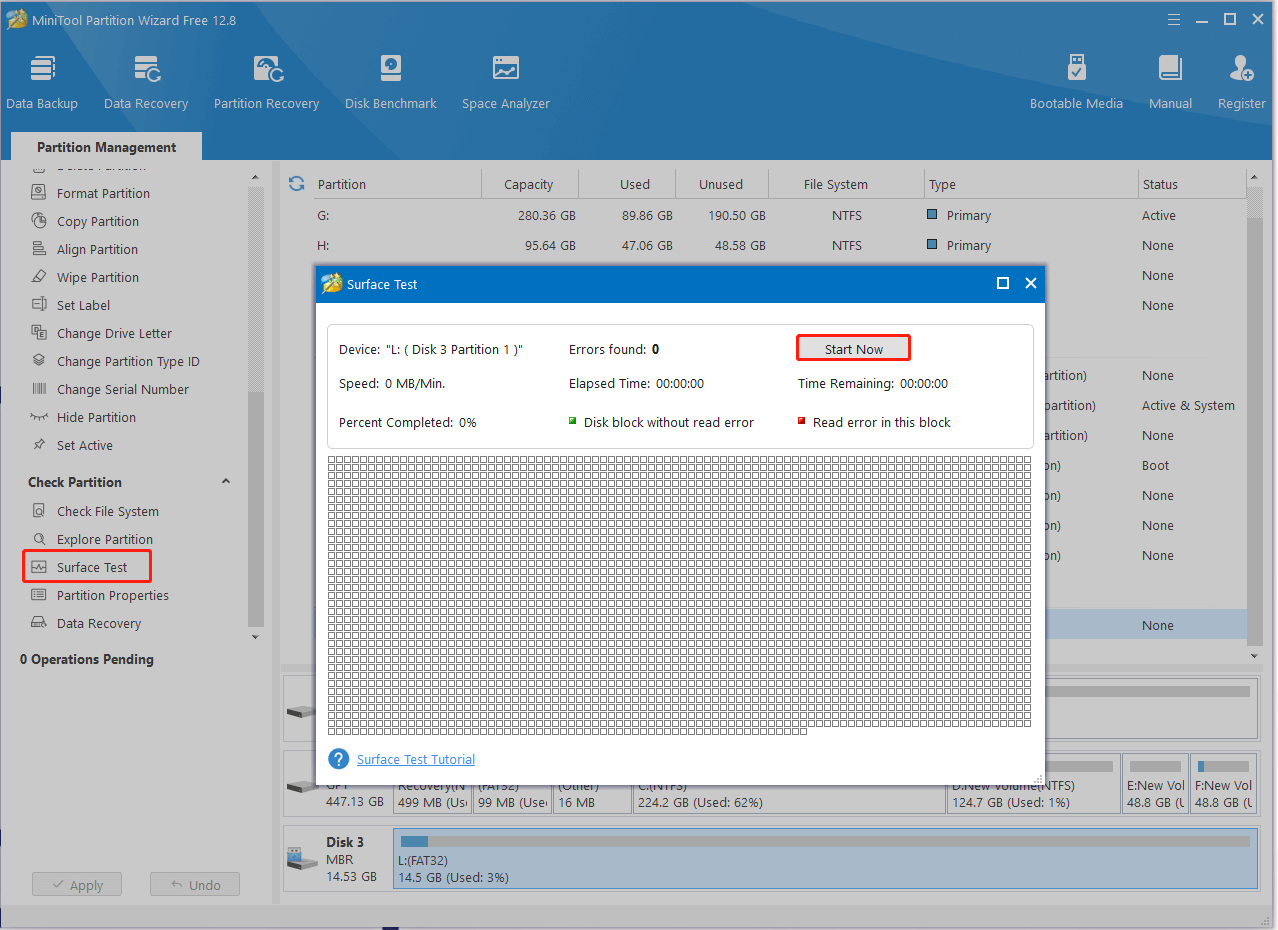The height and width of the screenshot is (930, 1278).
Task: Open the Data Recovery toolbar icon
Action: [146, 82]
